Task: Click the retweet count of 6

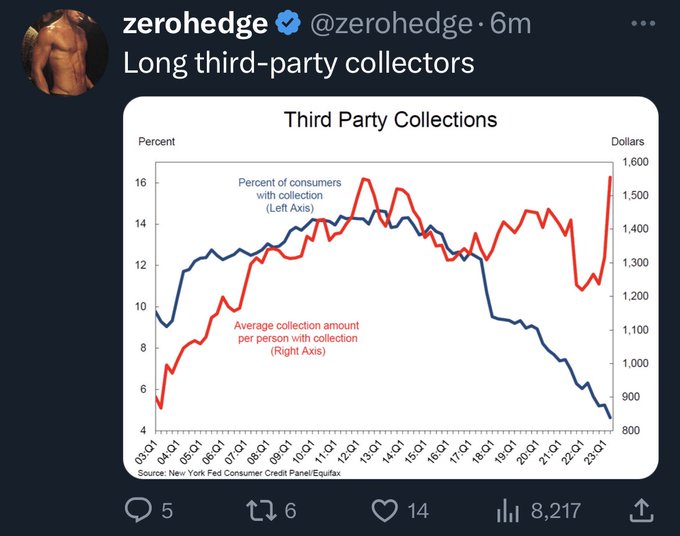Action: pos(290,511)
